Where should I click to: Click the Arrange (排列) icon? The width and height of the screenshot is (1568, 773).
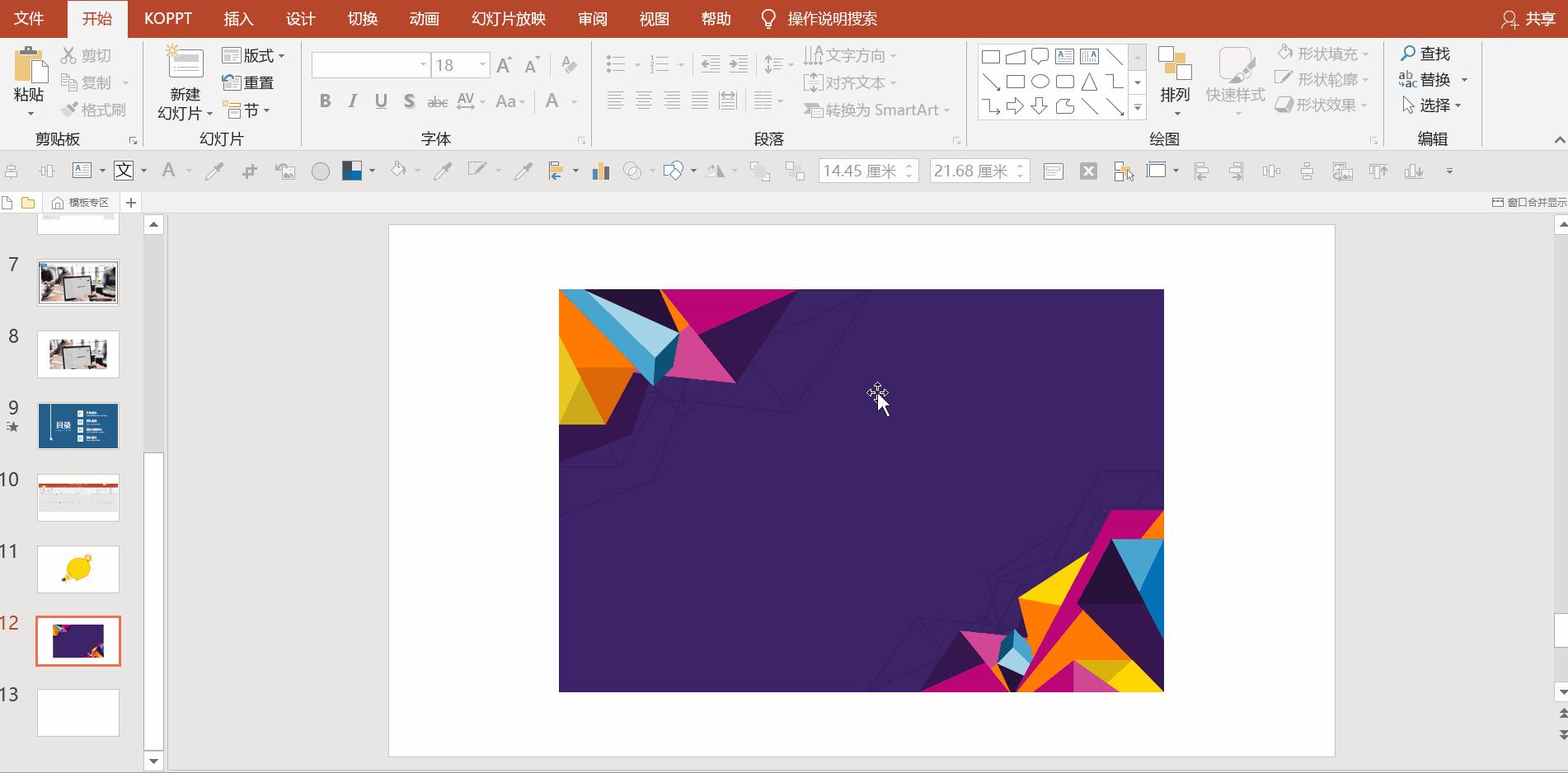1174,66
